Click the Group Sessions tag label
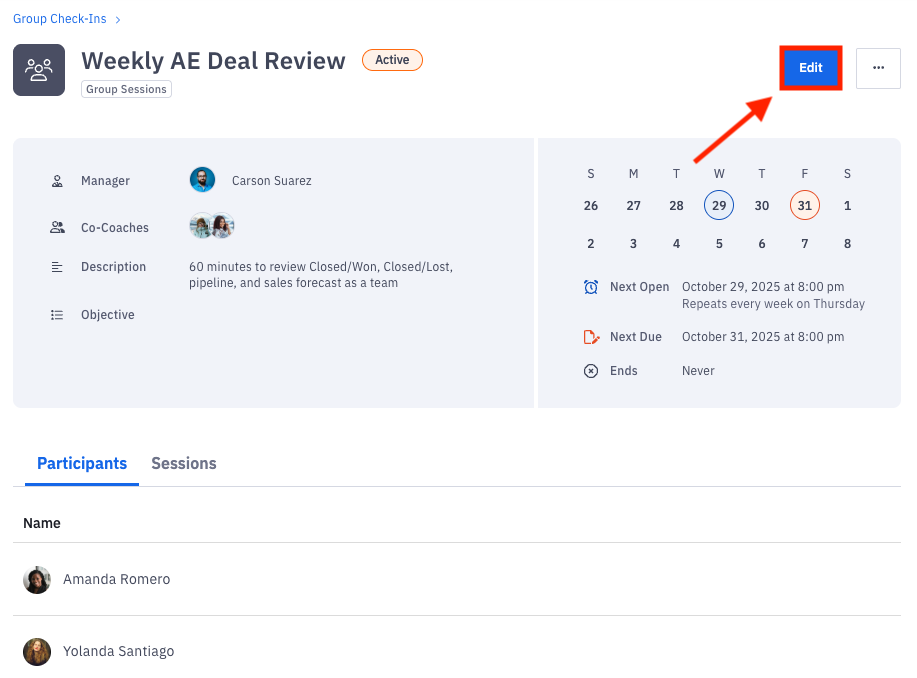917x678 pixels. pyautogui.click(x=126, y=89)
